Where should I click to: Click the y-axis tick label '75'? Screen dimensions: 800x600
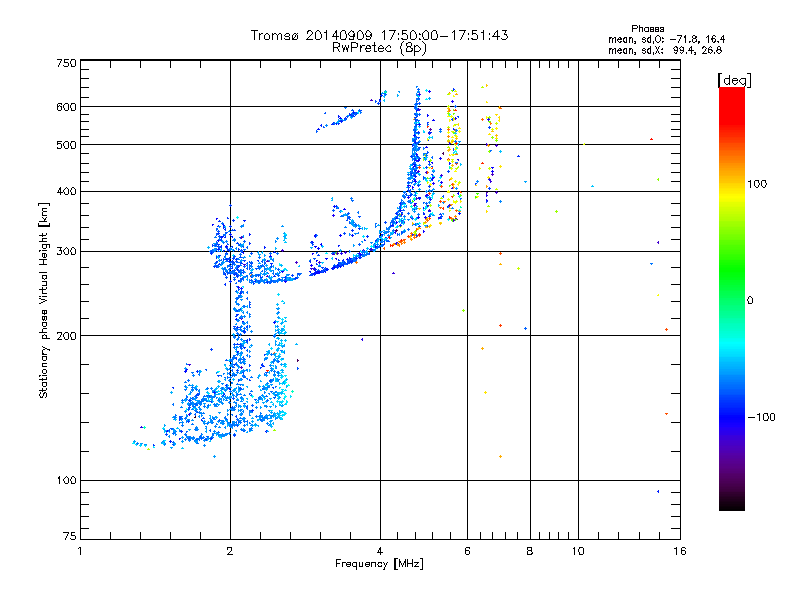point(70,536)
